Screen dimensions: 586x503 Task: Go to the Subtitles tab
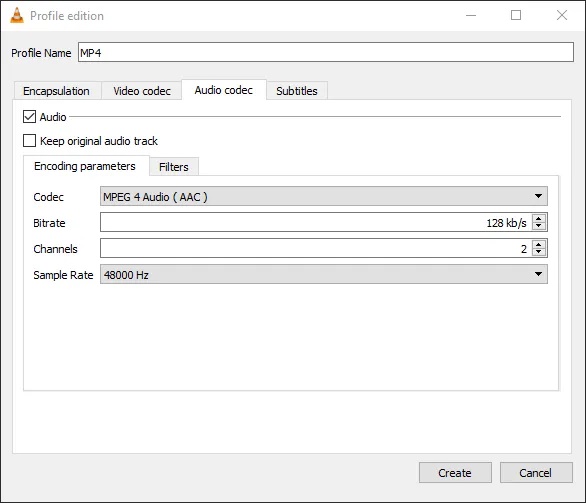[297, 91]
